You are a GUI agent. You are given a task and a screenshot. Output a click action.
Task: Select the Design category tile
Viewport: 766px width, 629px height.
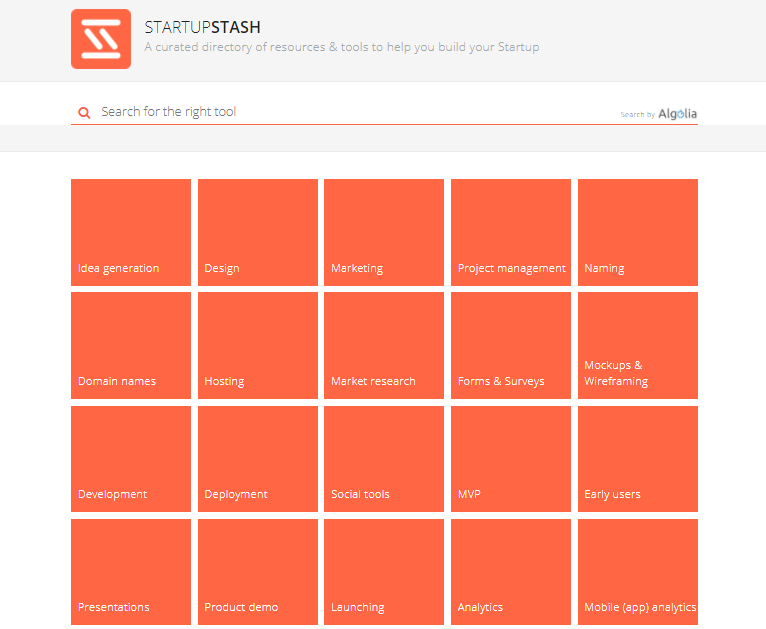(x=258, y=232)
